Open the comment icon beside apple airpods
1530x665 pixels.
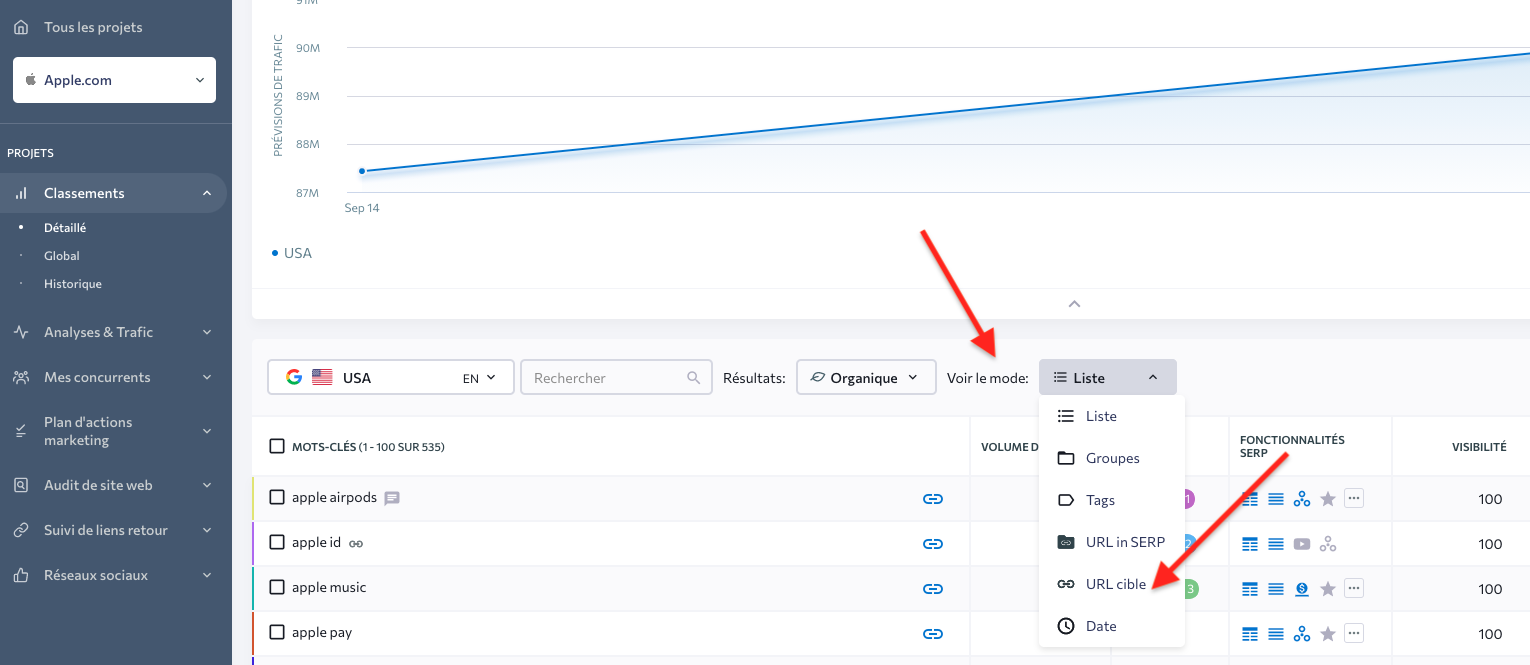tap(392, 498)
